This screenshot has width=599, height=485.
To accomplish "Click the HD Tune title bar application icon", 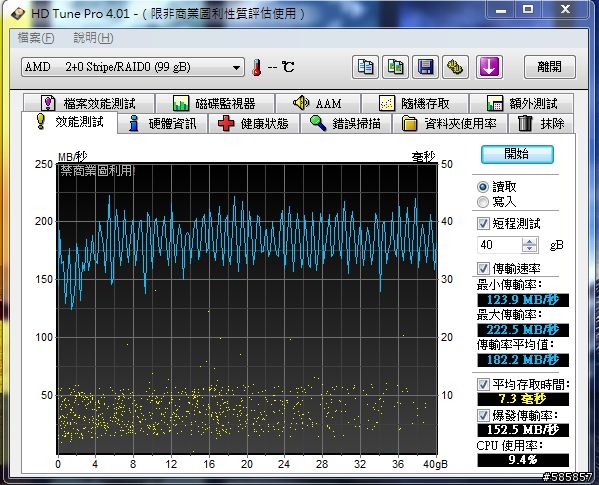I will tap(18, 14).
